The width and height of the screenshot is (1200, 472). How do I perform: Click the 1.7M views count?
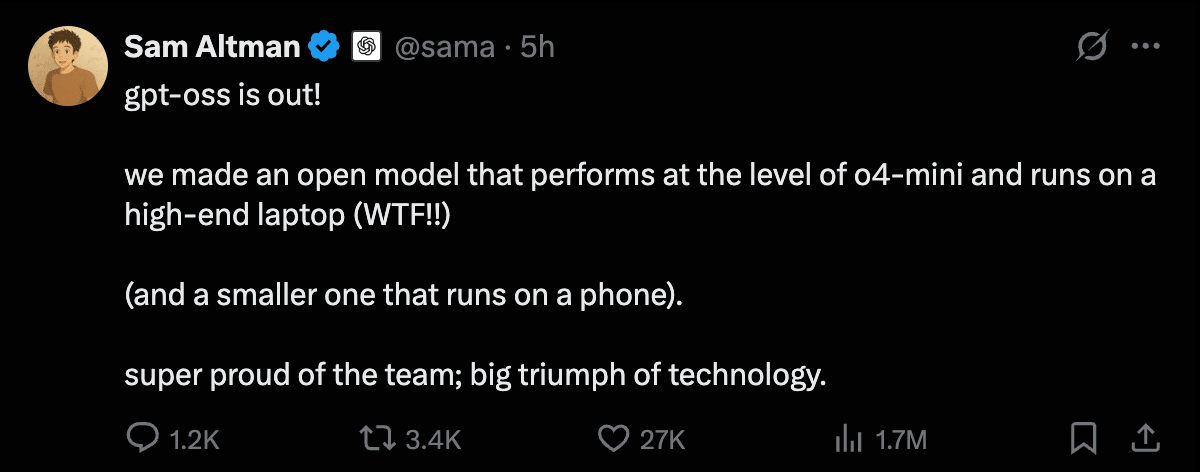(902, 439)
